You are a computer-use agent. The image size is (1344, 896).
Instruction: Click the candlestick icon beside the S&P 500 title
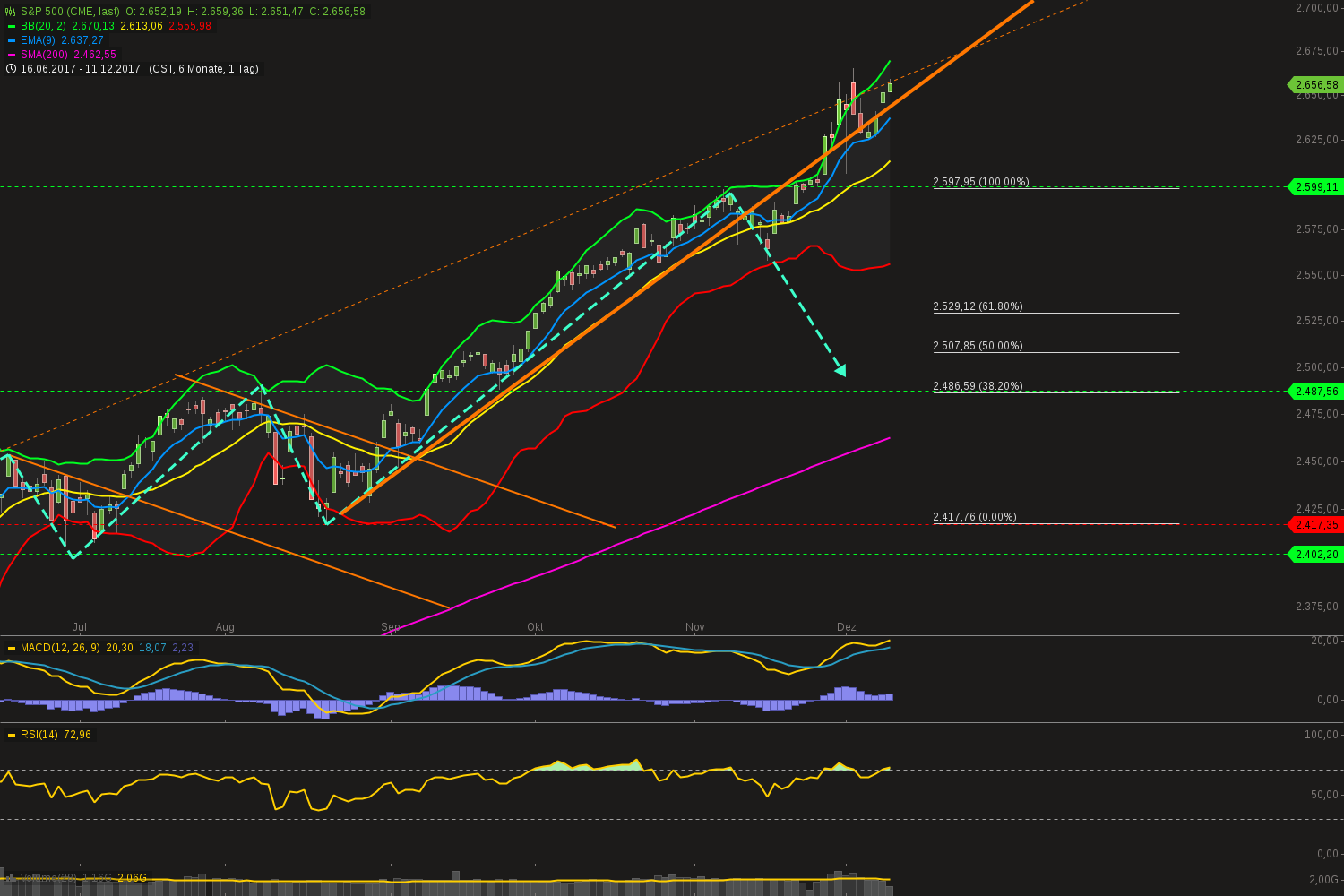(10, 12)
